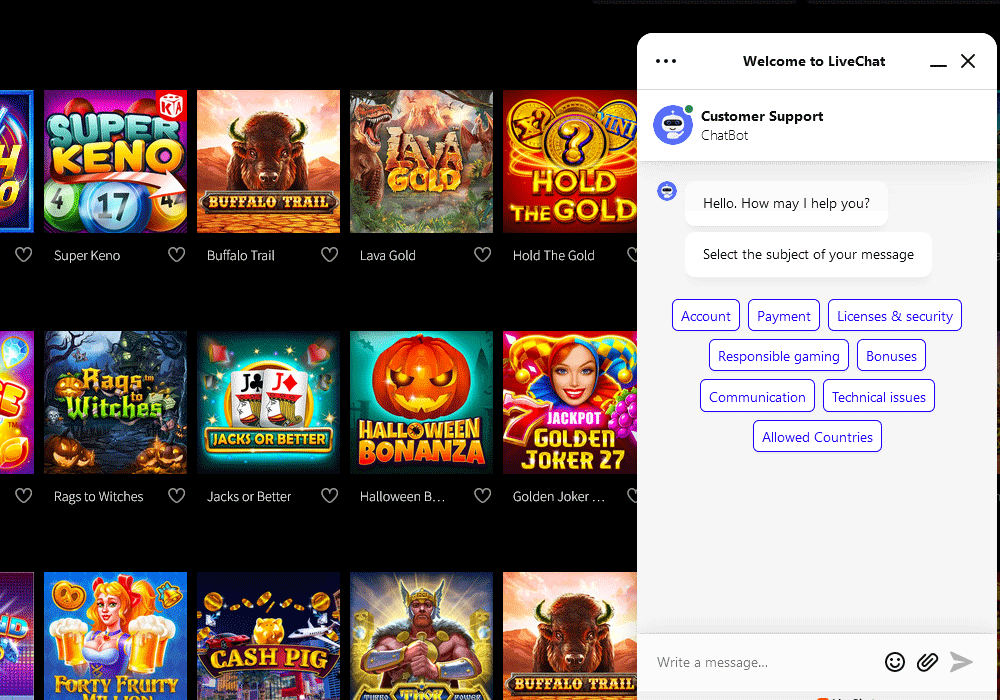1000x700 pixels.
Task: Select Licenses & security topic
Action: 894,316
